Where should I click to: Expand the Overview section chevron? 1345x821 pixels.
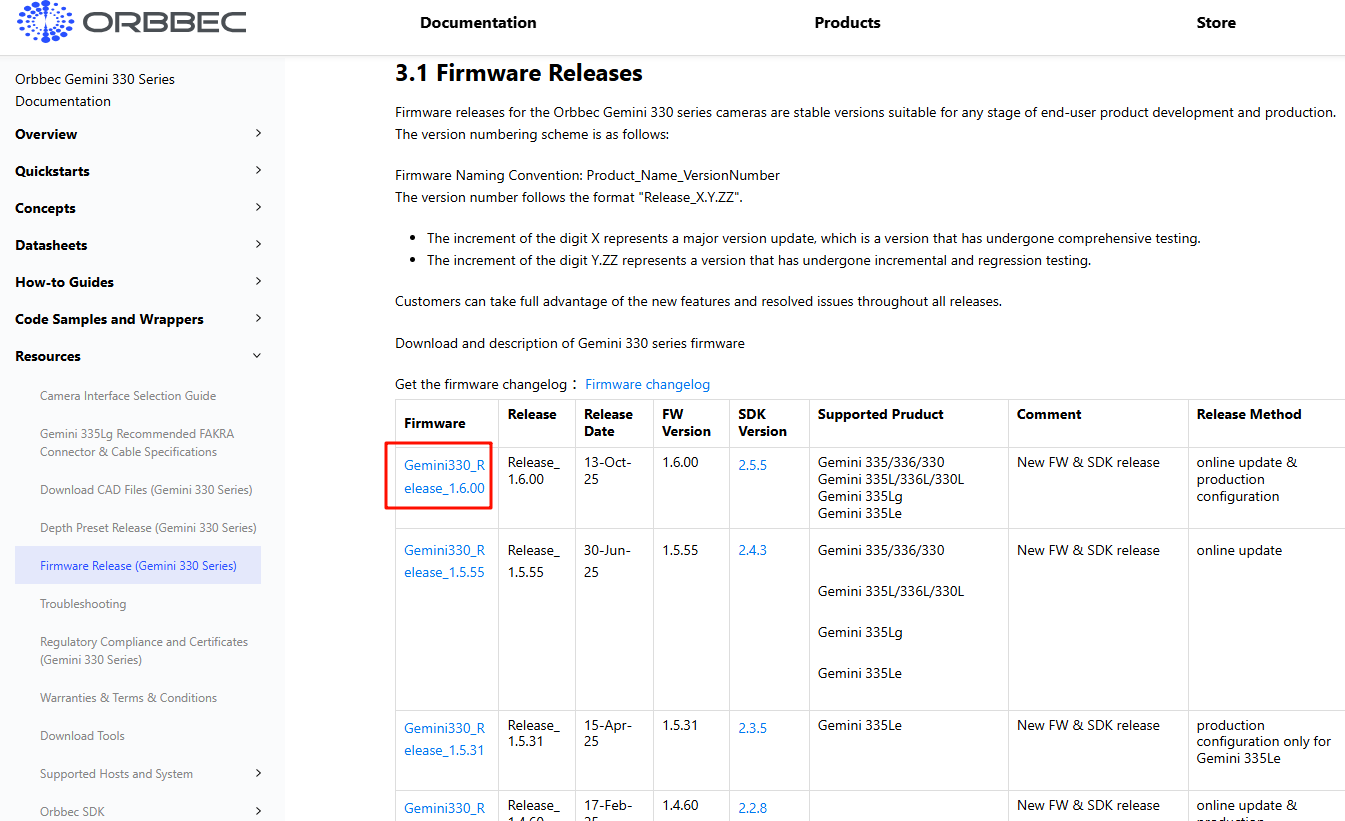pyautogui.click(x=258, y=134)
